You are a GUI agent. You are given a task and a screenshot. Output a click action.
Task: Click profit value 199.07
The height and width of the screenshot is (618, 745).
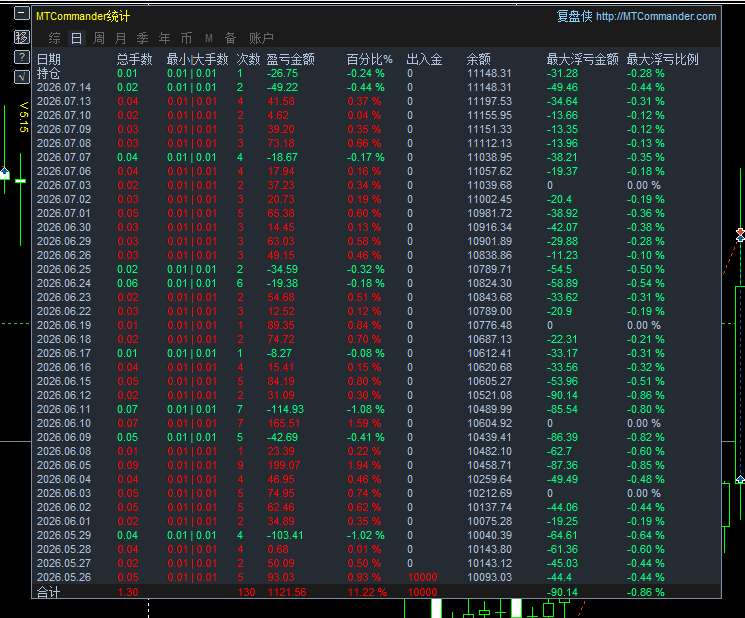[284, 466]
